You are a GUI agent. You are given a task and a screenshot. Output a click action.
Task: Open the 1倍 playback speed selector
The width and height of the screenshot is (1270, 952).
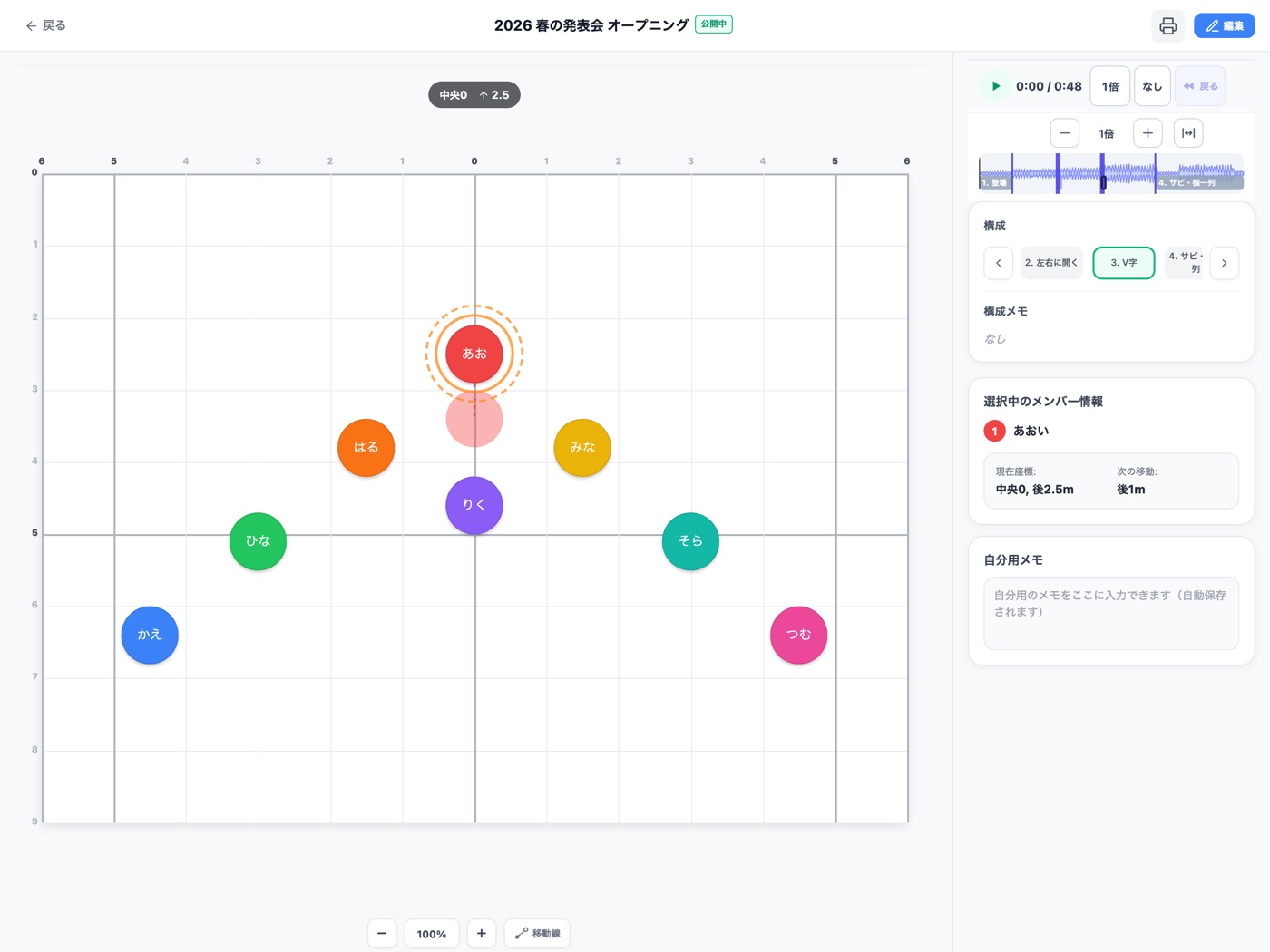point(1110,86)
